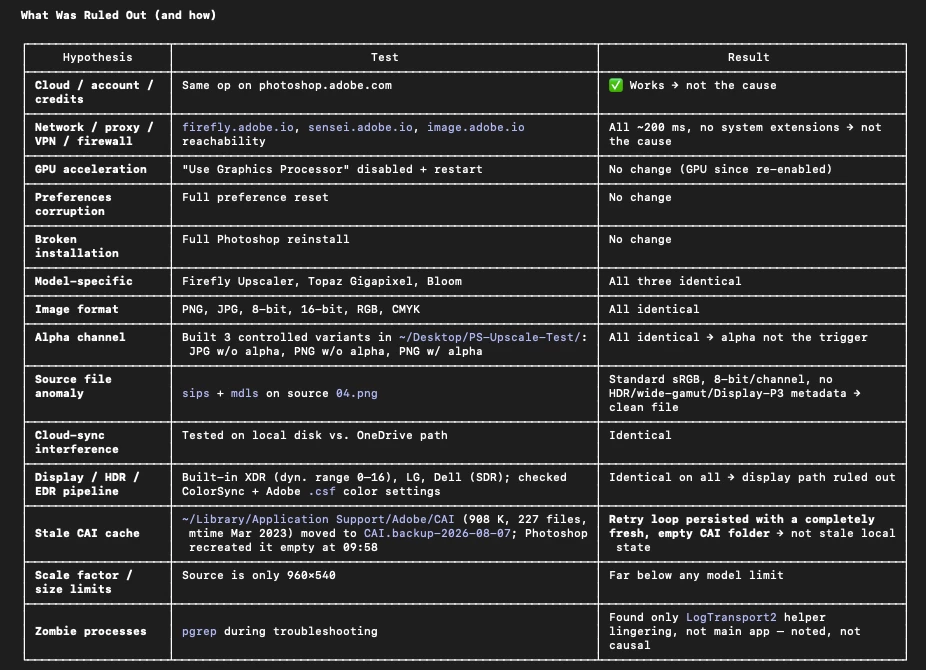Click the 'What Was Ruled Out' heading
This screenshot has width=926, height=670.
tap(118, 15)
